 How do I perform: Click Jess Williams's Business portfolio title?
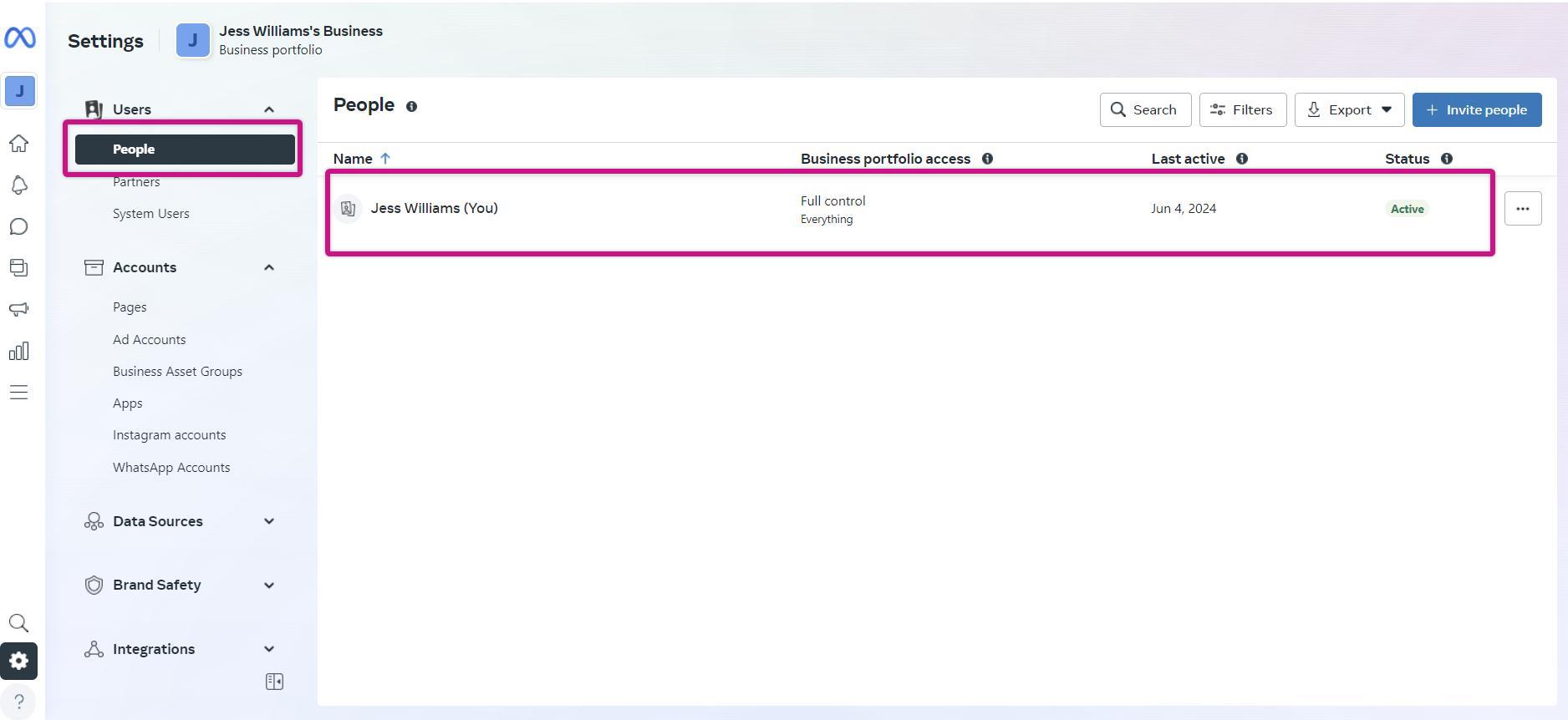pyautogui.click(x=301, y=31)
